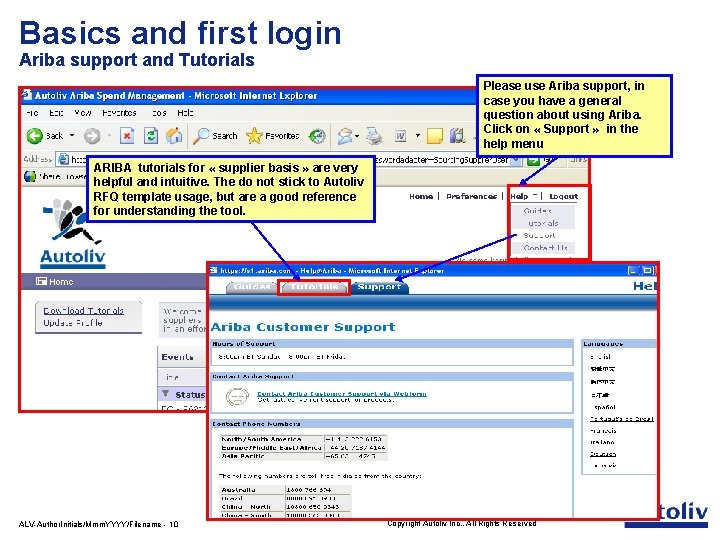Click the globe icon on the links bar
This screenshot has height=540, width=720.
click(30, 176)
